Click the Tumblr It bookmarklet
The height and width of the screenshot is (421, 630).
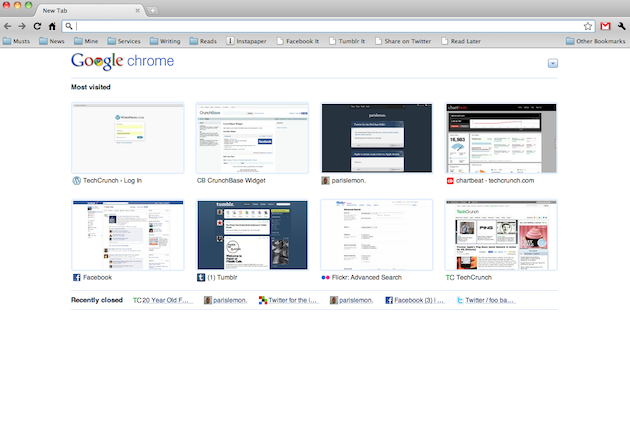347,41
